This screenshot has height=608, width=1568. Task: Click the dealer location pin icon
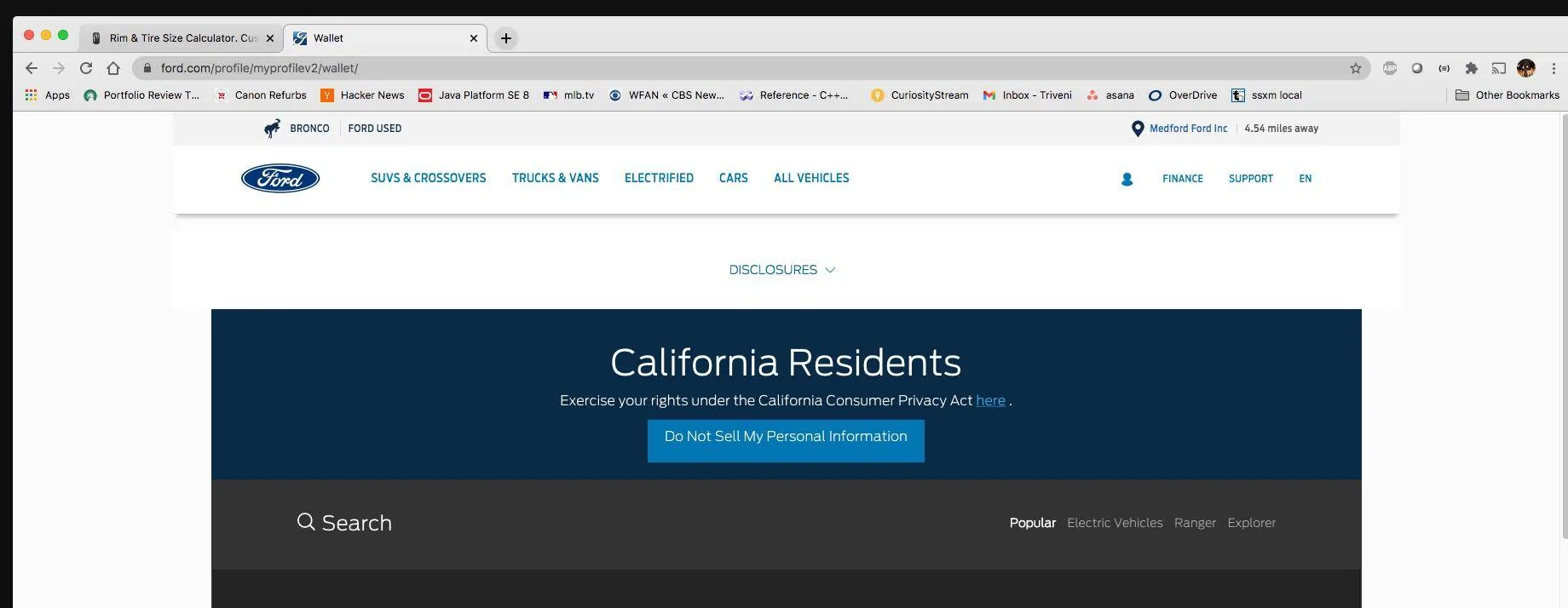coord(1137,129)
